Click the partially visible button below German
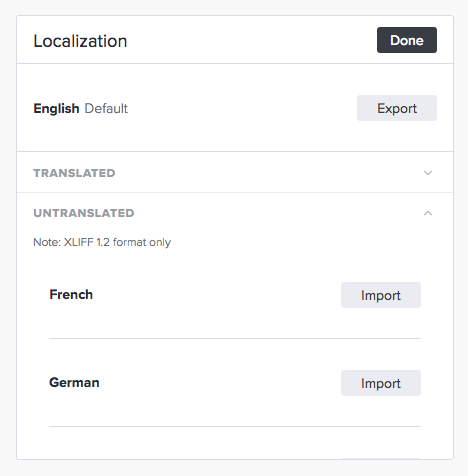 381,459
